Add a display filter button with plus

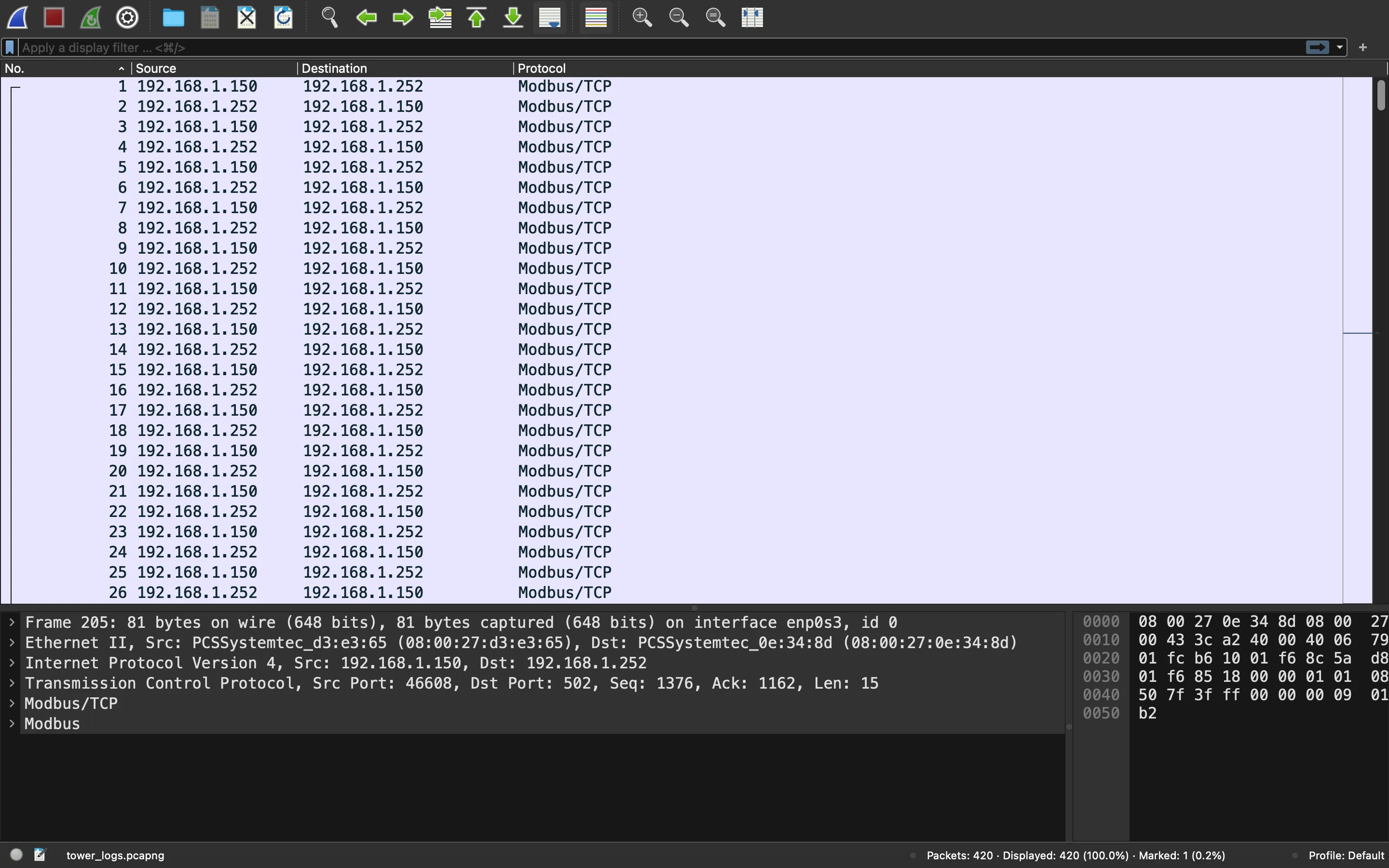(1363, 47)
